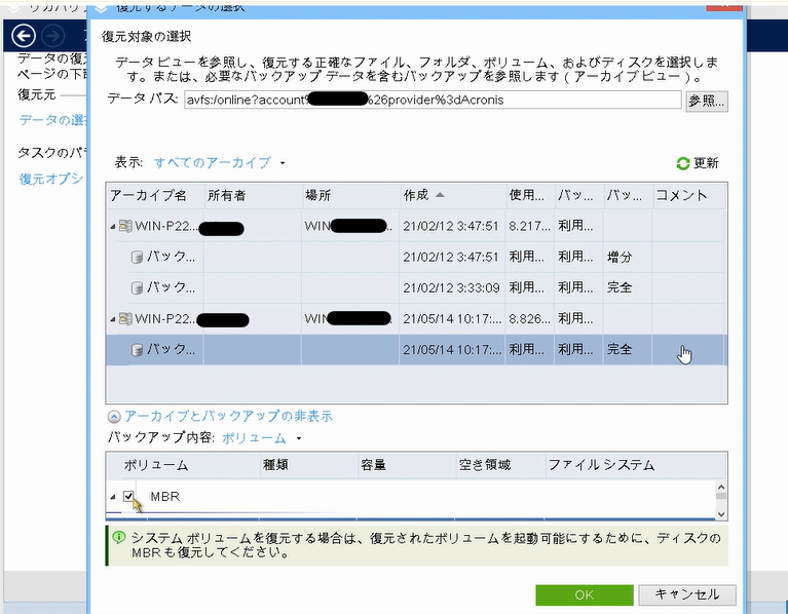
Task: Open the すべてのアーカイブ display dropdown
Action: pos(219,163)
